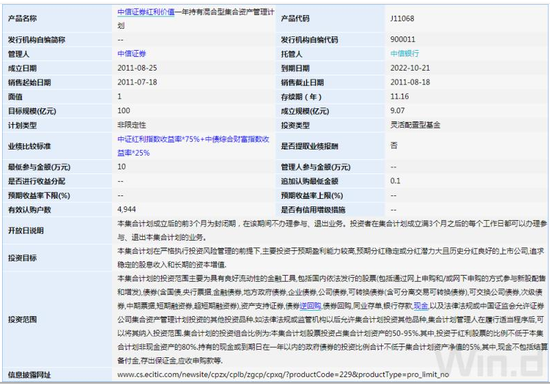This screenshot has width=550, height=384.
Task: Select target scale value 100
Action: click(x=124, y=110)
